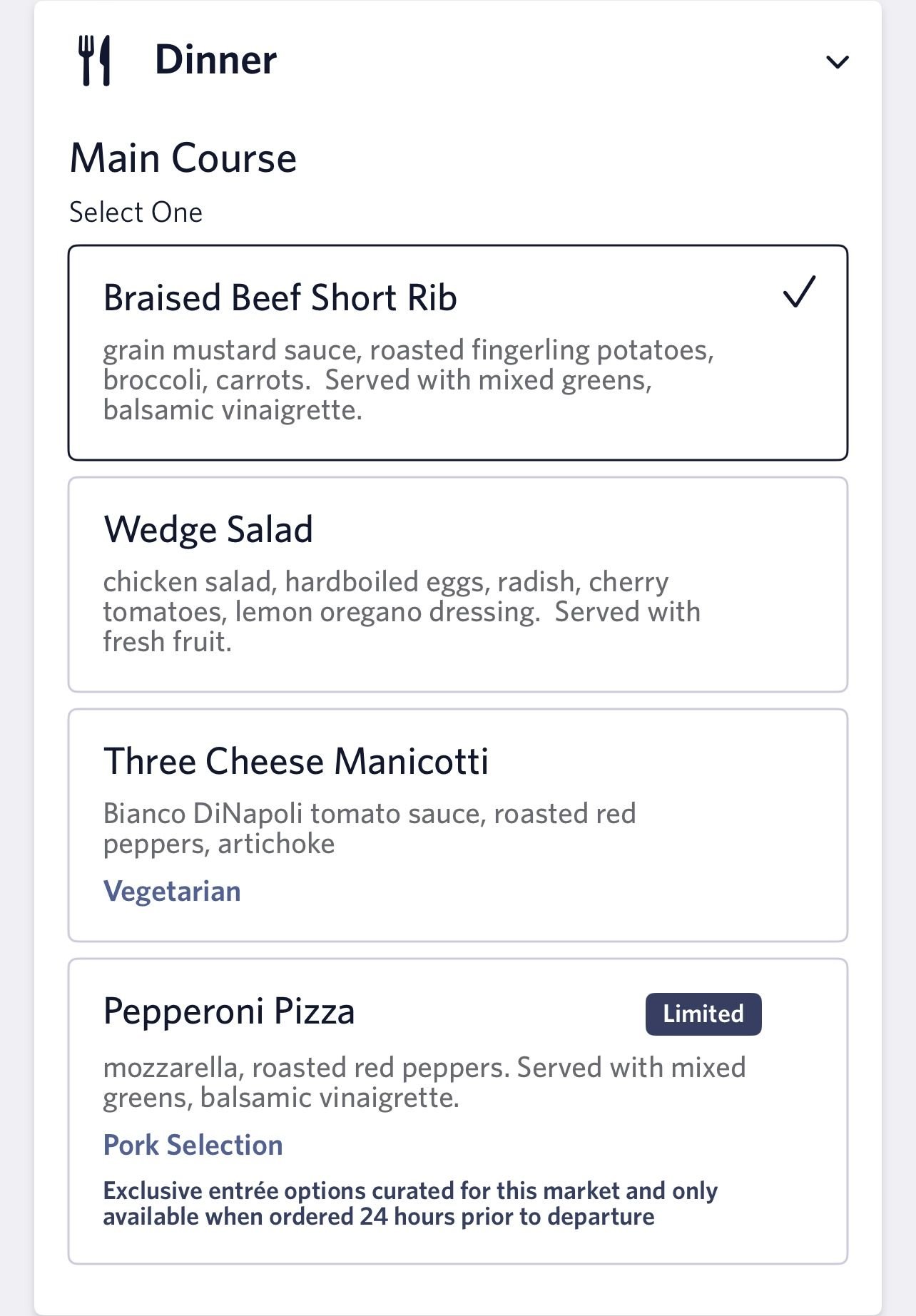Viewport: 916px width, 1316px height.
Task: Click the Limited badge on Pepperoni Pizza
Action: [x=703, y=1014]
